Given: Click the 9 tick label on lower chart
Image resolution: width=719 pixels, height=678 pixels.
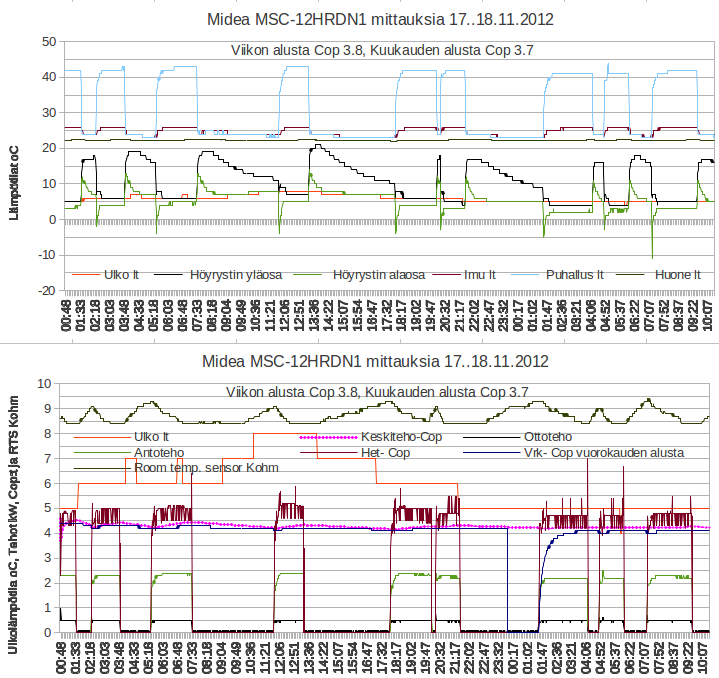Looking at the screenshot, I should 48,408.
